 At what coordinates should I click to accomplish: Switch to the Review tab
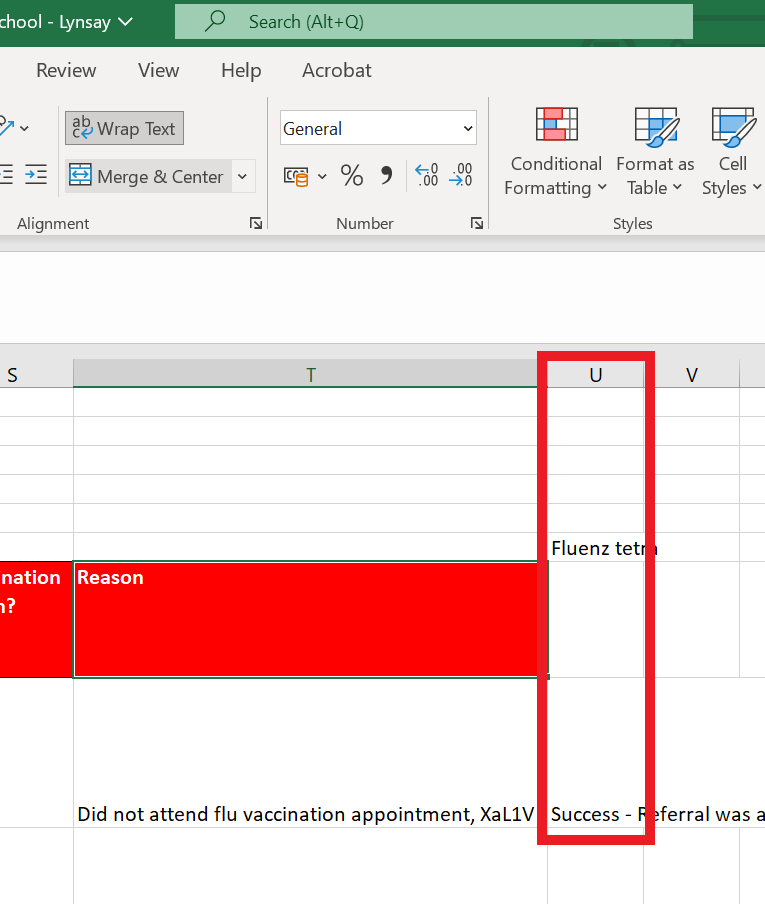pyautogui.click(x=66, y=70)
